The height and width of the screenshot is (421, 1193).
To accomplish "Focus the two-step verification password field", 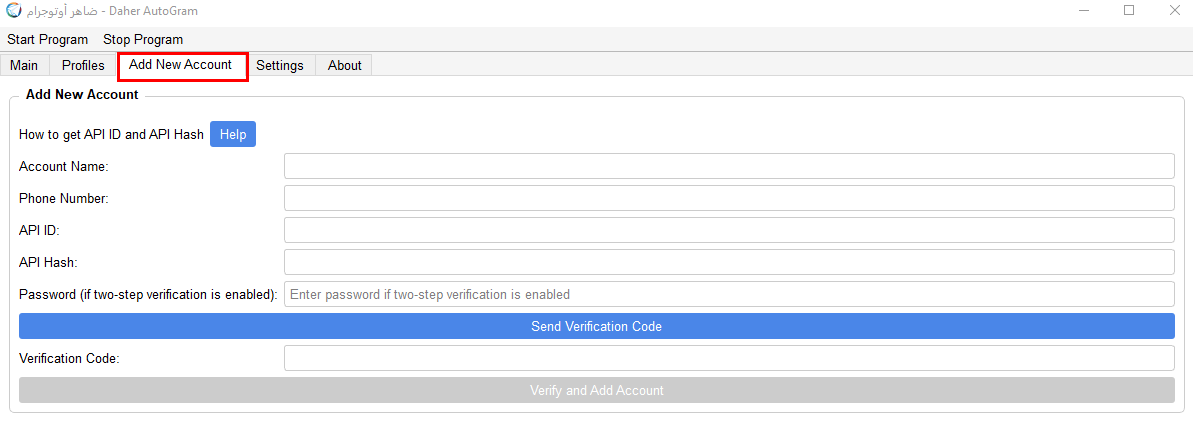I will pyautogui.click(x=729, y=294).
